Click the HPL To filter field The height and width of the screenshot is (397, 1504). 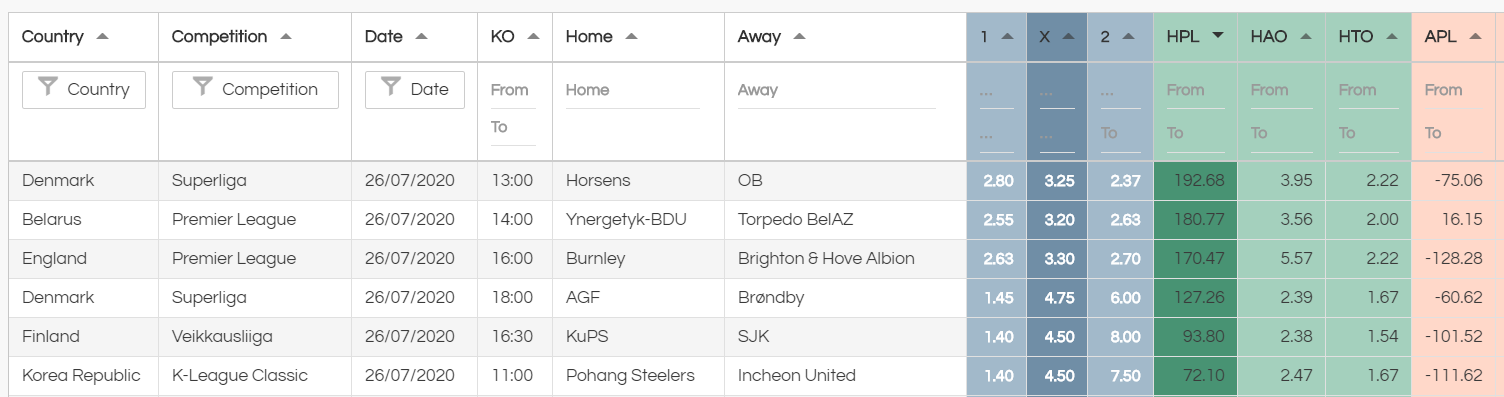click(x=1195, y=133)
